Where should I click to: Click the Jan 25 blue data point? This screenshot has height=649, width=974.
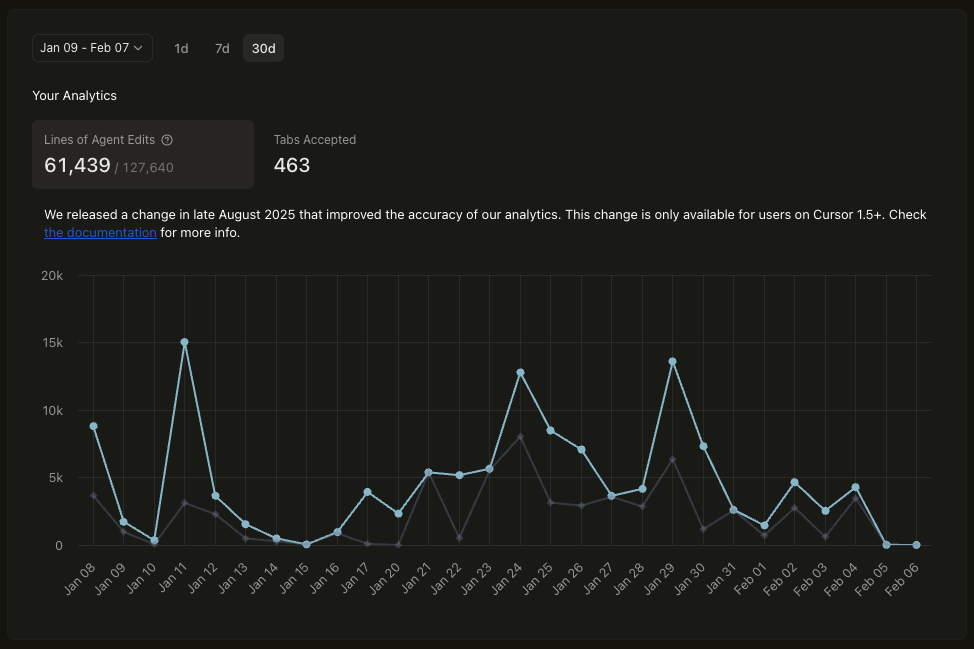551,430
